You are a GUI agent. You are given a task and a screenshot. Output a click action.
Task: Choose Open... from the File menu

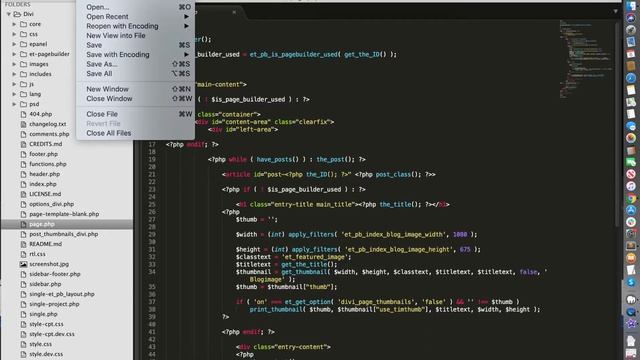pyautogui.click(x=135, y=7)
